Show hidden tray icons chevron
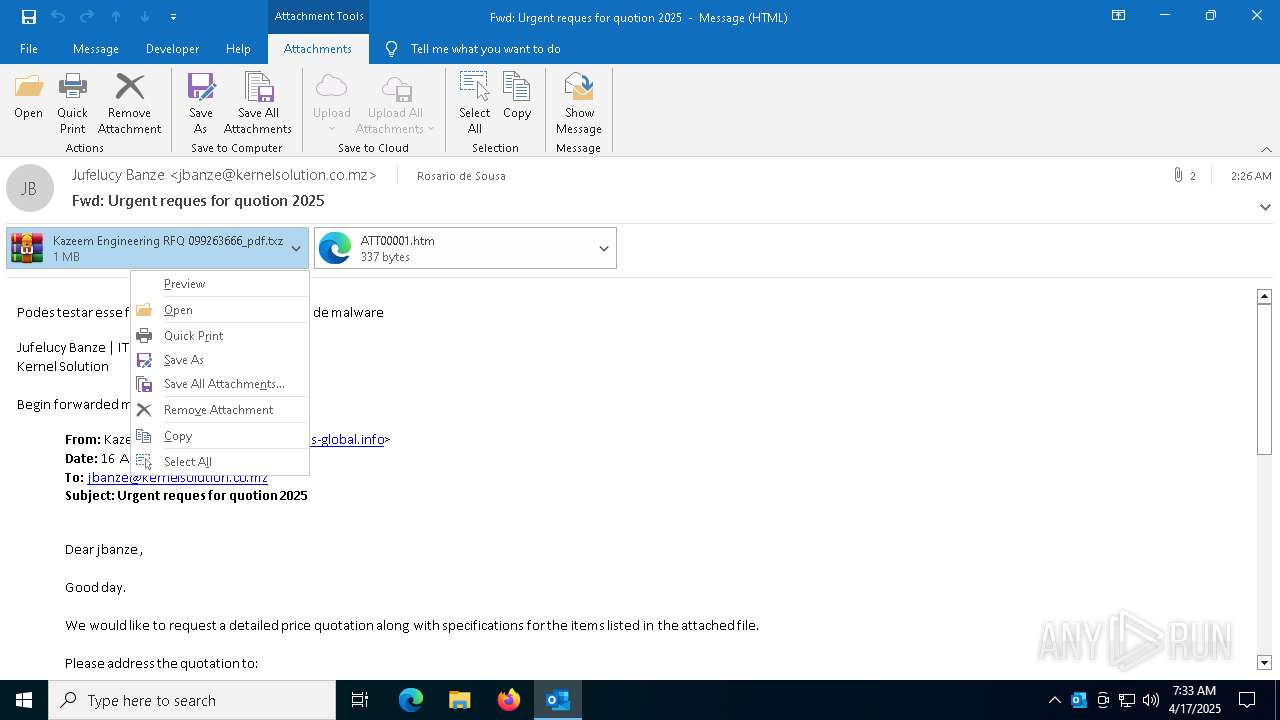Screen dimensions: 1280x720 [x=1054, y=700]
